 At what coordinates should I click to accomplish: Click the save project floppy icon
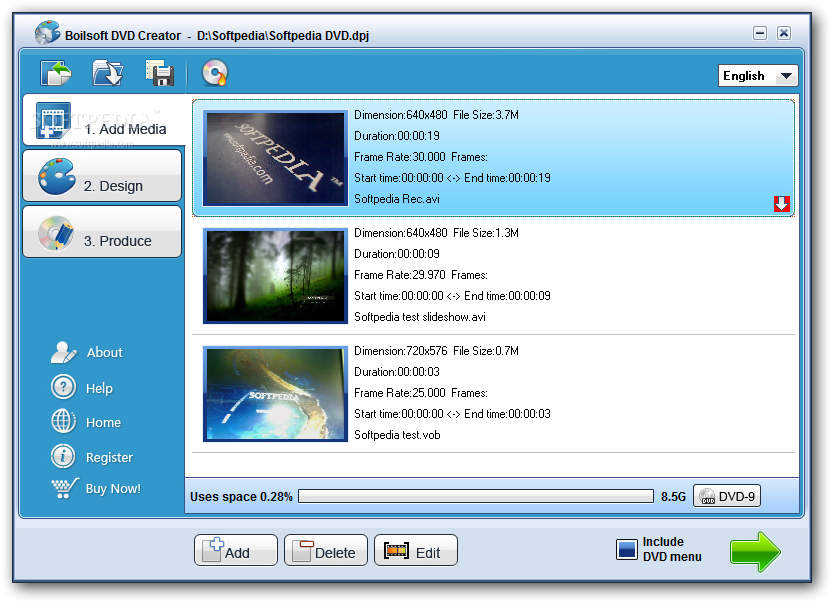(x=160, y=73)
